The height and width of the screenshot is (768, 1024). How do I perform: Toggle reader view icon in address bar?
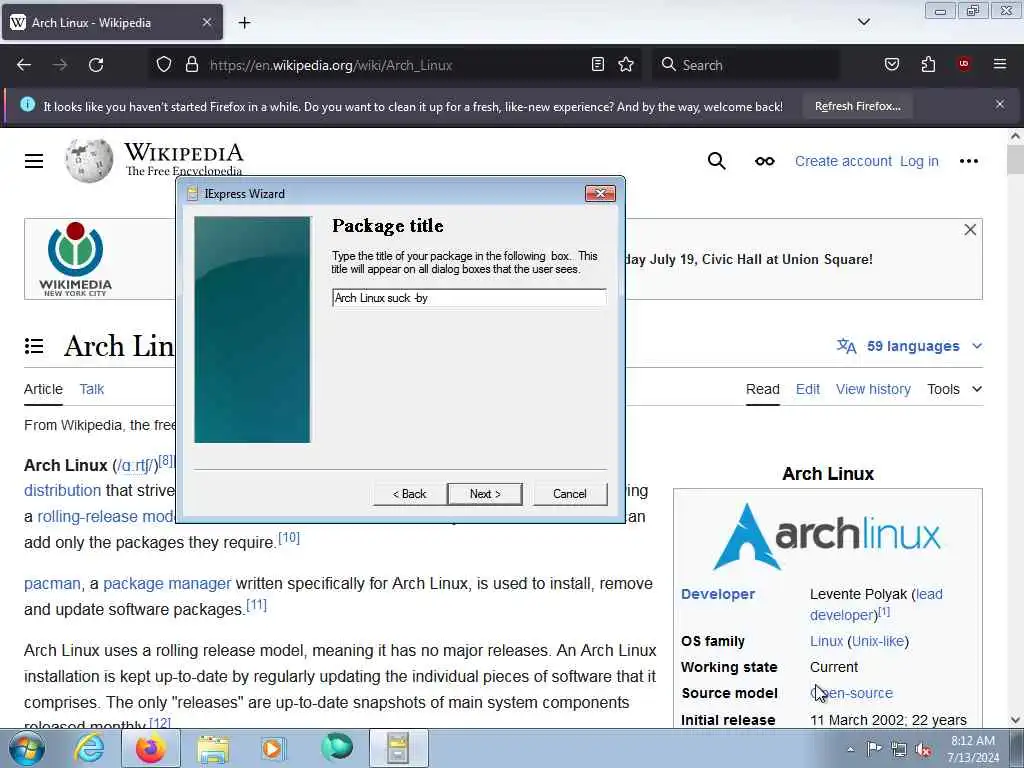click(598, 65)
